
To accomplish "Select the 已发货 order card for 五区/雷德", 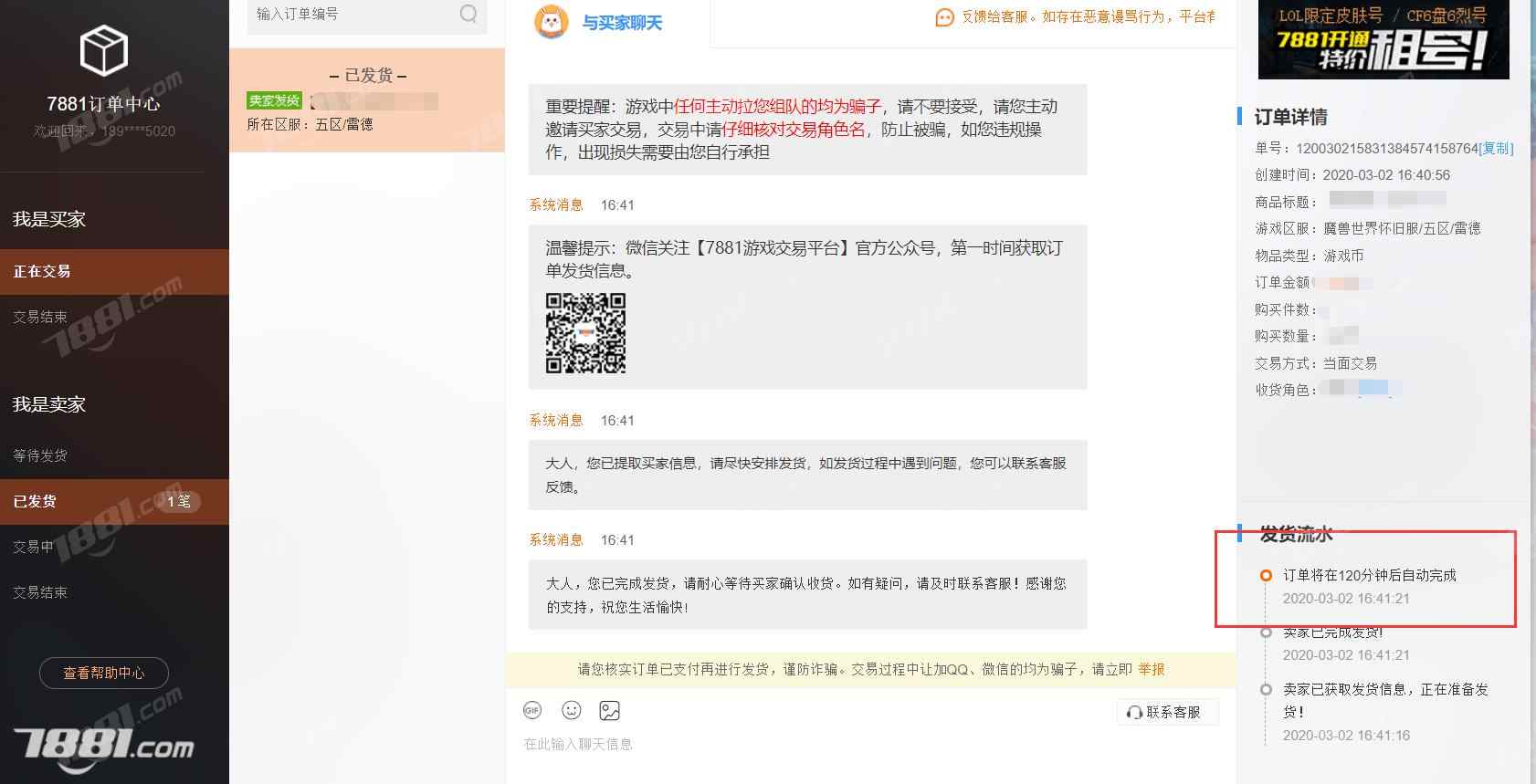I will click(x=366, y=99).
